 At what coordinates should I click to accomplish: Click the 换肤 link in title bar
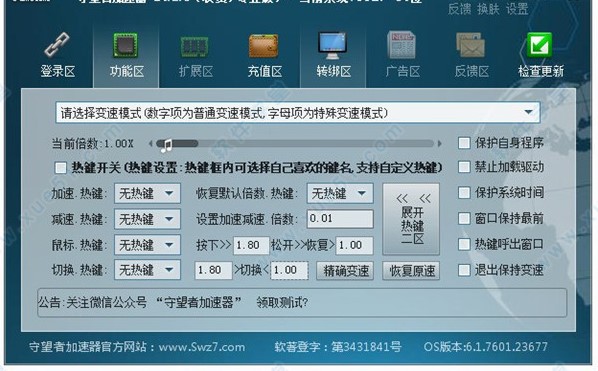(488, 8)
